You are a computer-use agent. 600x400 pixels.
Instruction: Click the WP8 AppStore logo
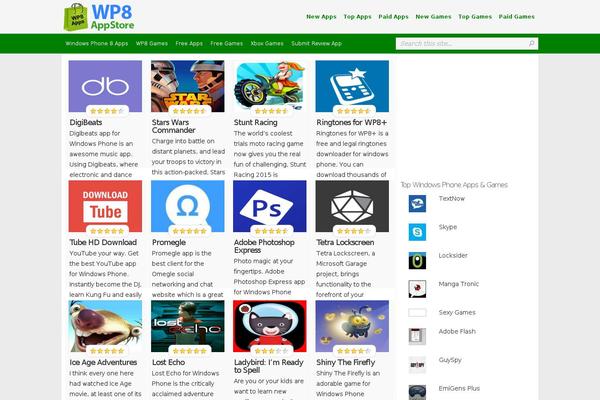pyautogui.click(x=99, y=17)
